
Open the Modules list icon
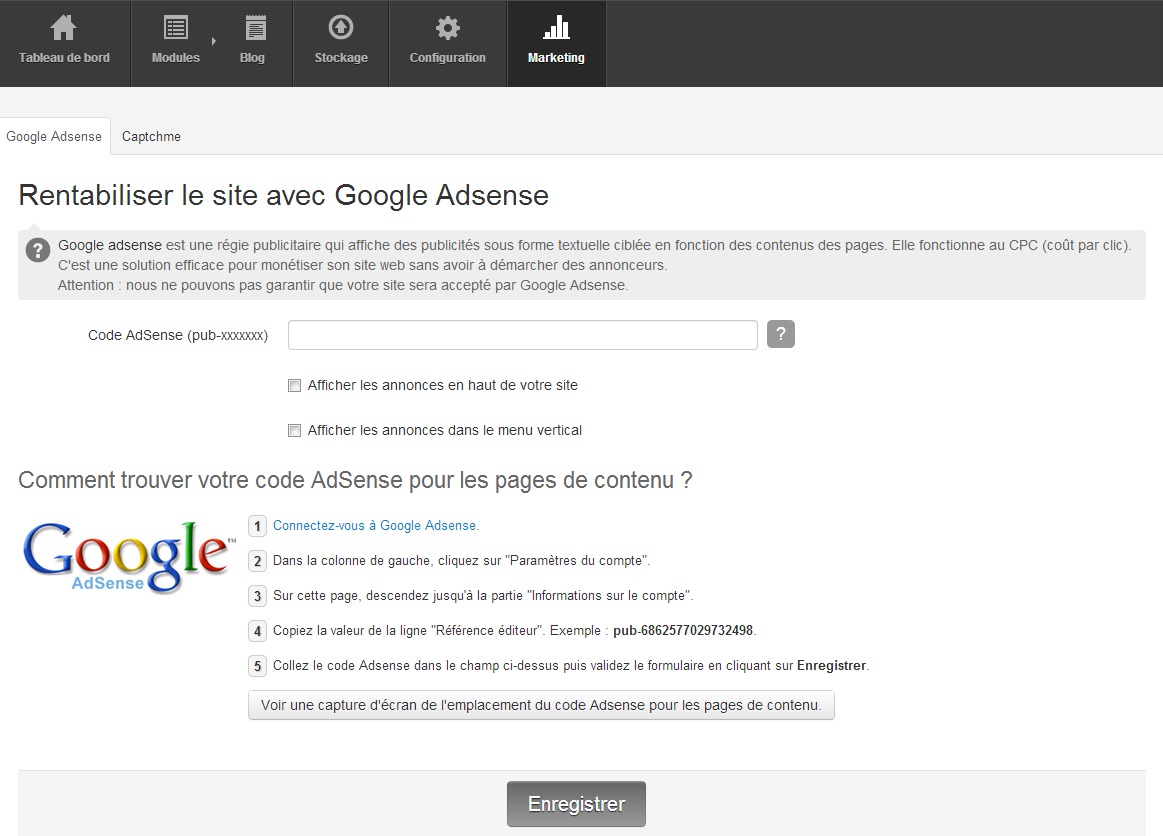[x=176, y=28]
